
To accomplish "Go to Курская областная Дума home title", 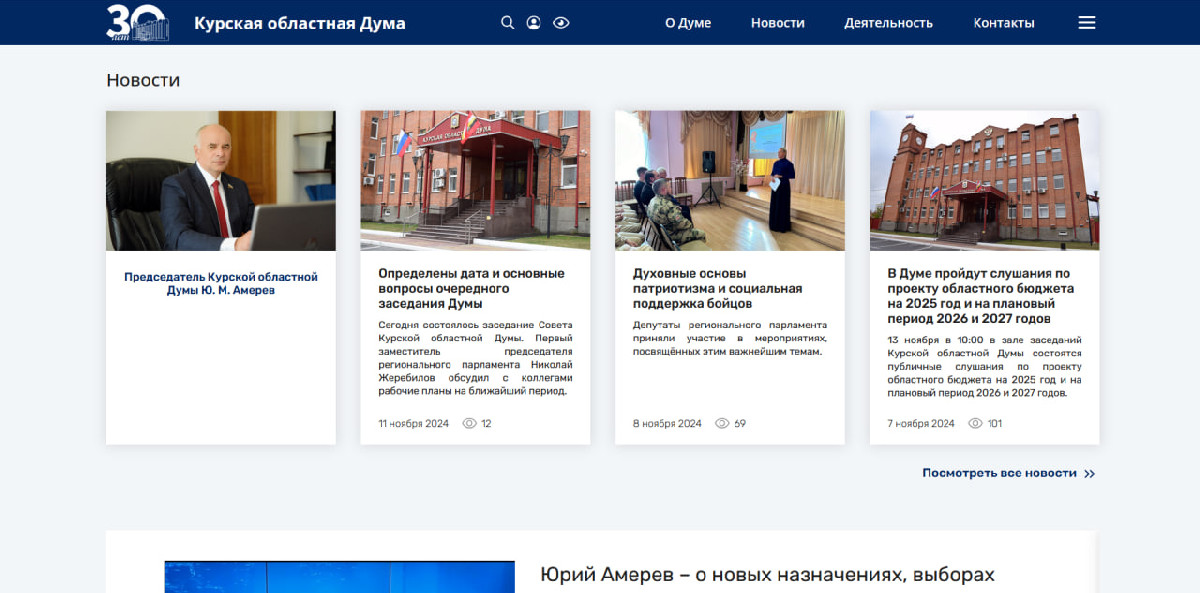I will [x=300, y=23].
